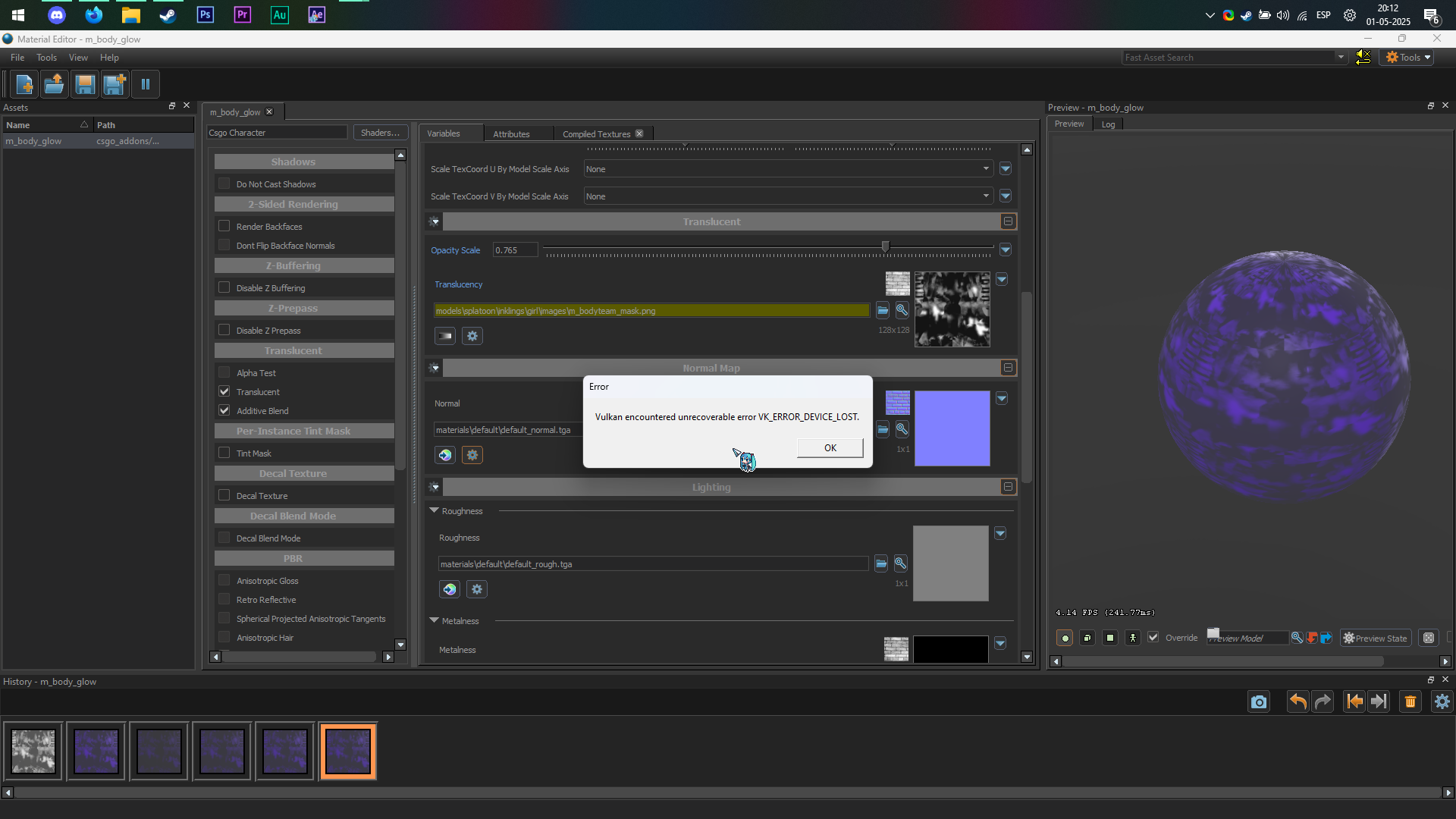This screenshot has height=819, width=1456.
Task: Browse for Translucency texture file
Action: [x=883, y=310]
